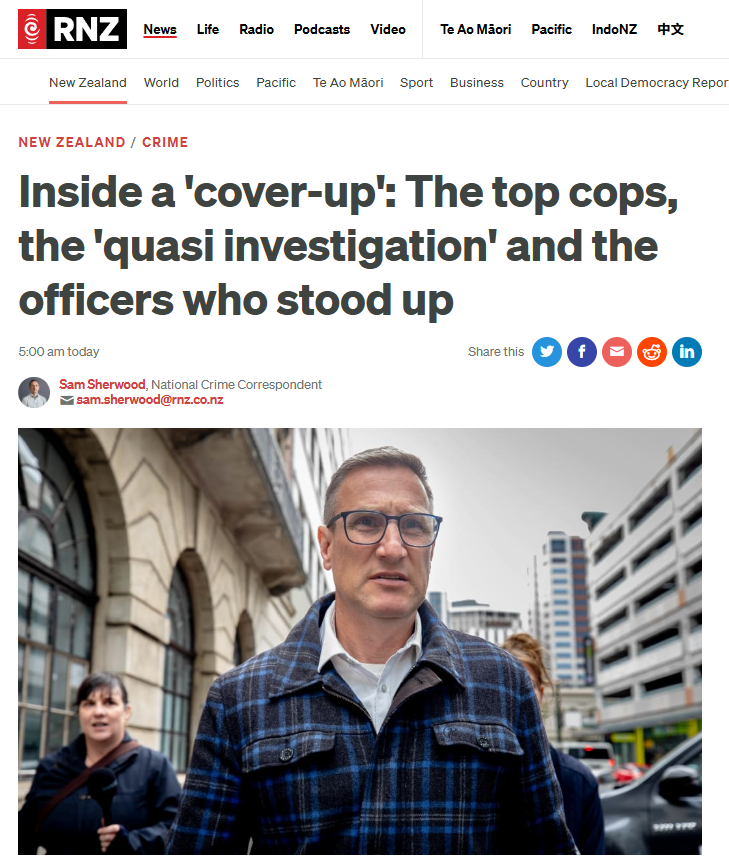Click the NEW ZEALAND breadcrumb link
This screenshot has height=859, width=729.
(72, 142)
